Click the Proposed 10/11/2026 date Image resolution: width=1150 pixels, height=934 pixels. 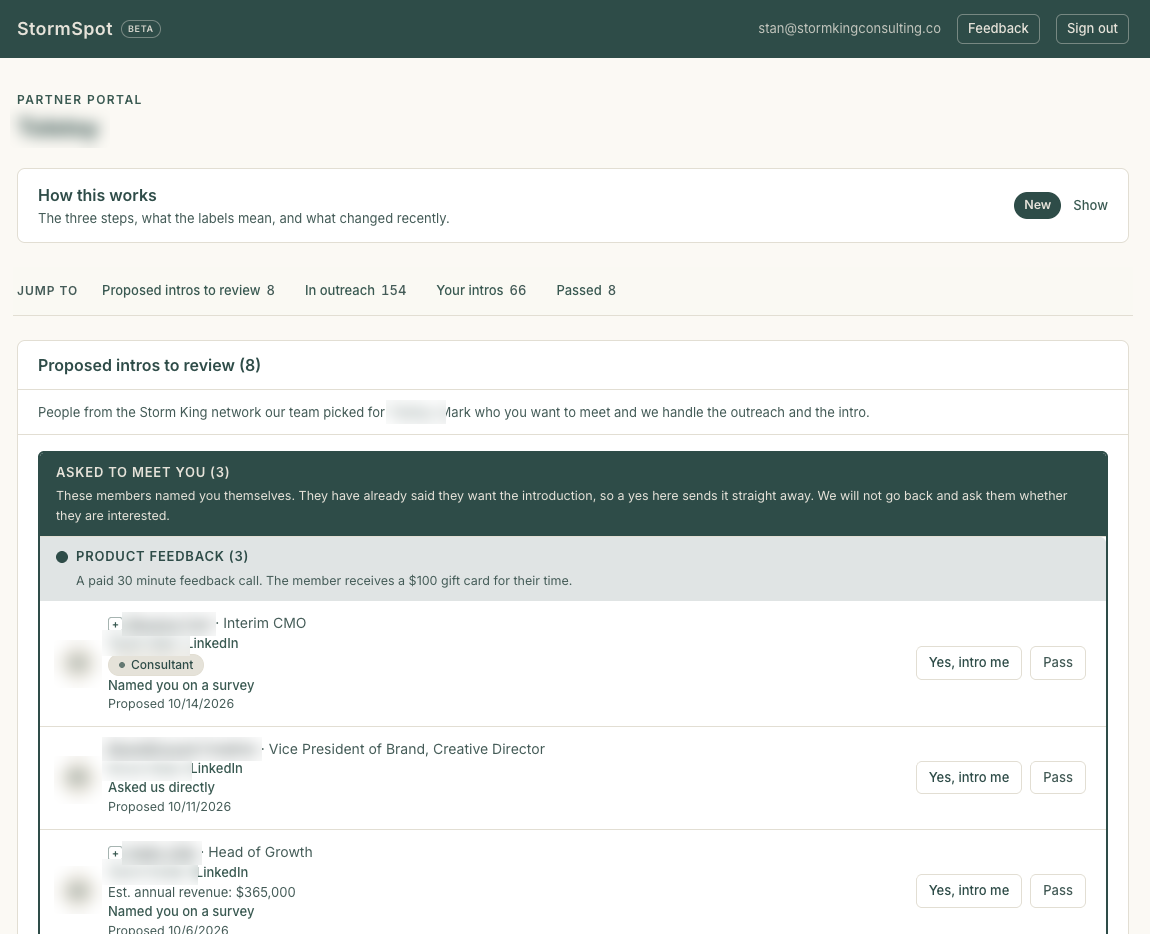pos(169,806)
